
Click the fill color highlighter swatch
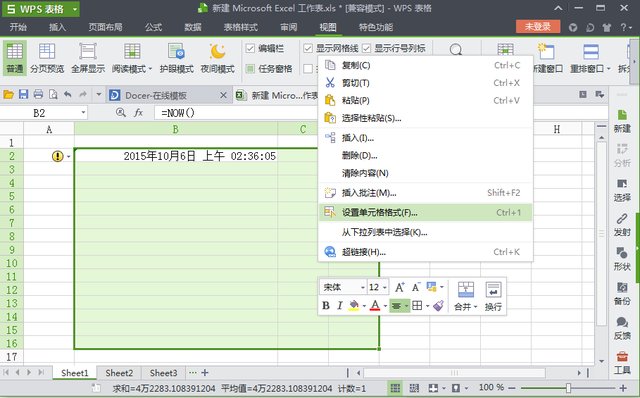click(x=354, y=305)
